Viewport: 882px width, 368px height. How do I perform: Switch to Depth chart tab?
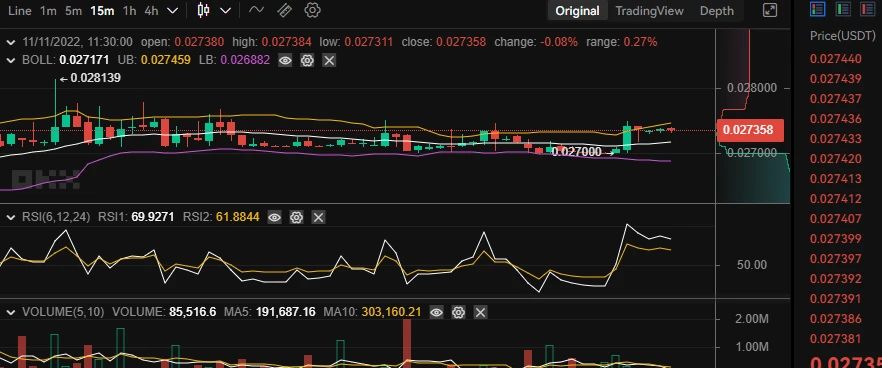(x=717, y=11)
